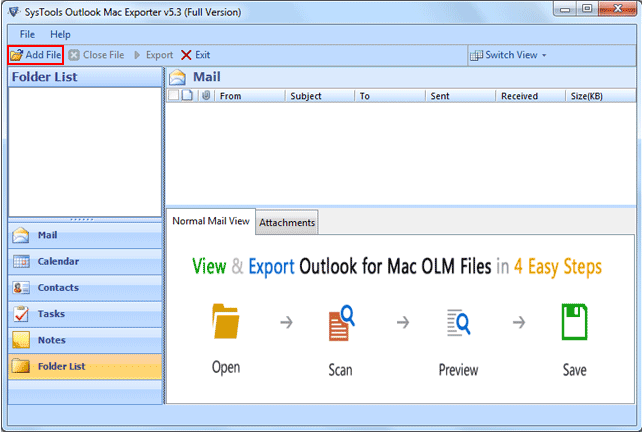Click the SysTools app icon in title bar

click(x=14, y=11)
